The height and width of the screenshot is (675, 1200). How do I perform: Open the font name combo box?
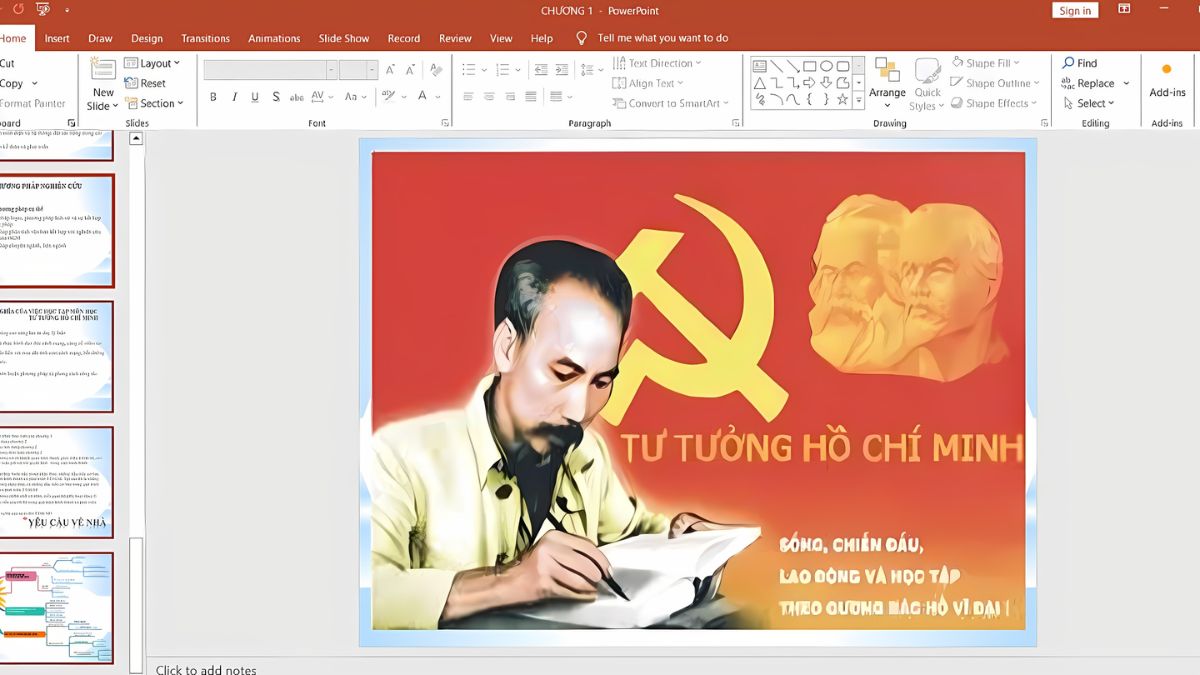[270, 70]
